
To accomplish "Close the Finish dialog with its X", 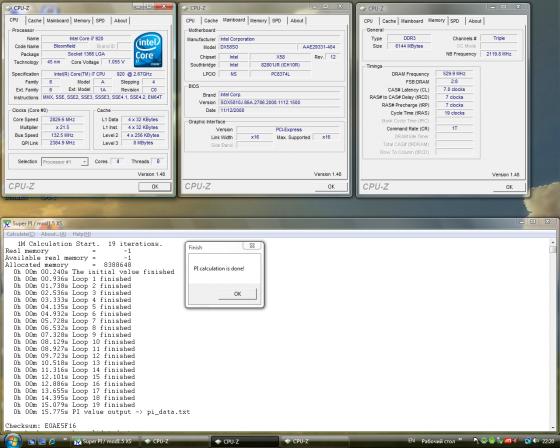I will coord(252,246).
